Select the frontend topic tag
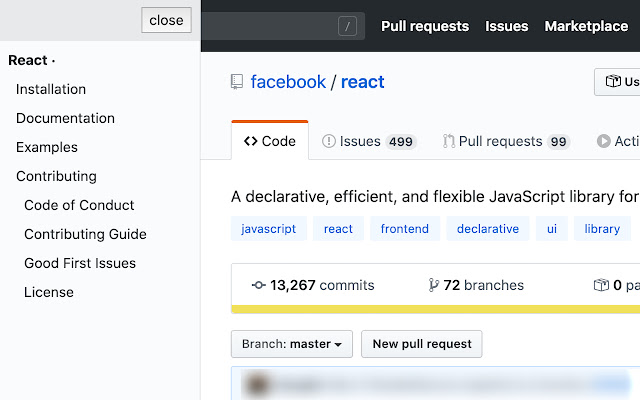The height and width of the screenshot is (400, 640). [x=405, y=229]
